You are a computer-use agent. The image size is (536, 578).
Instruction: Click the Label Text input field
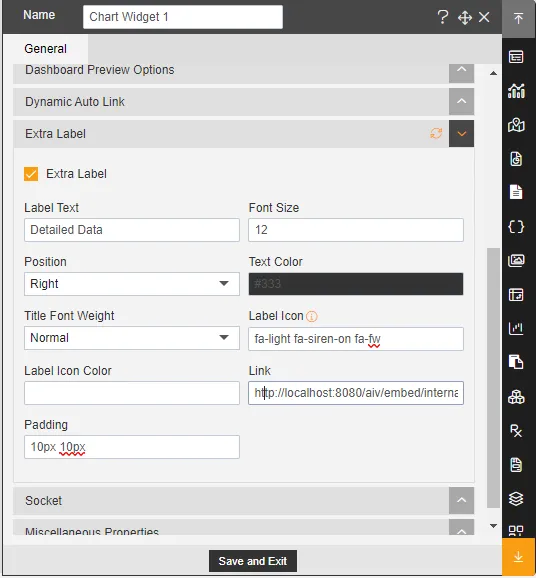point(132,230)
